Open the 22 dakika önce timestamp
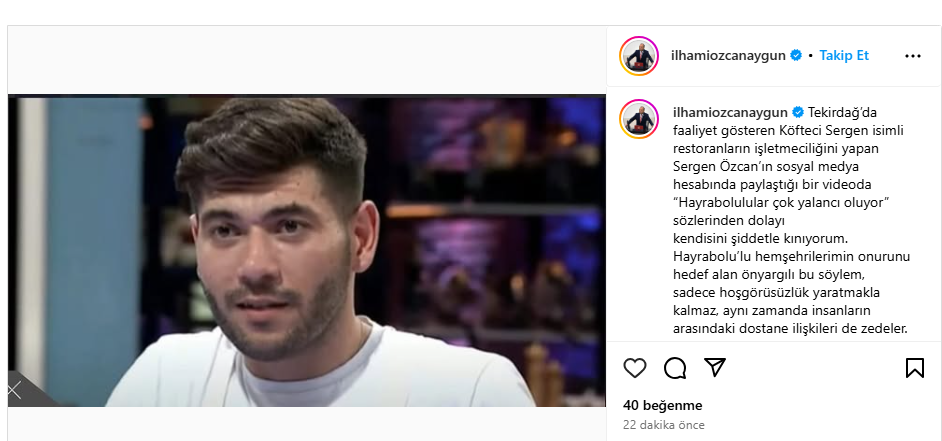 (x=664, y=425)
